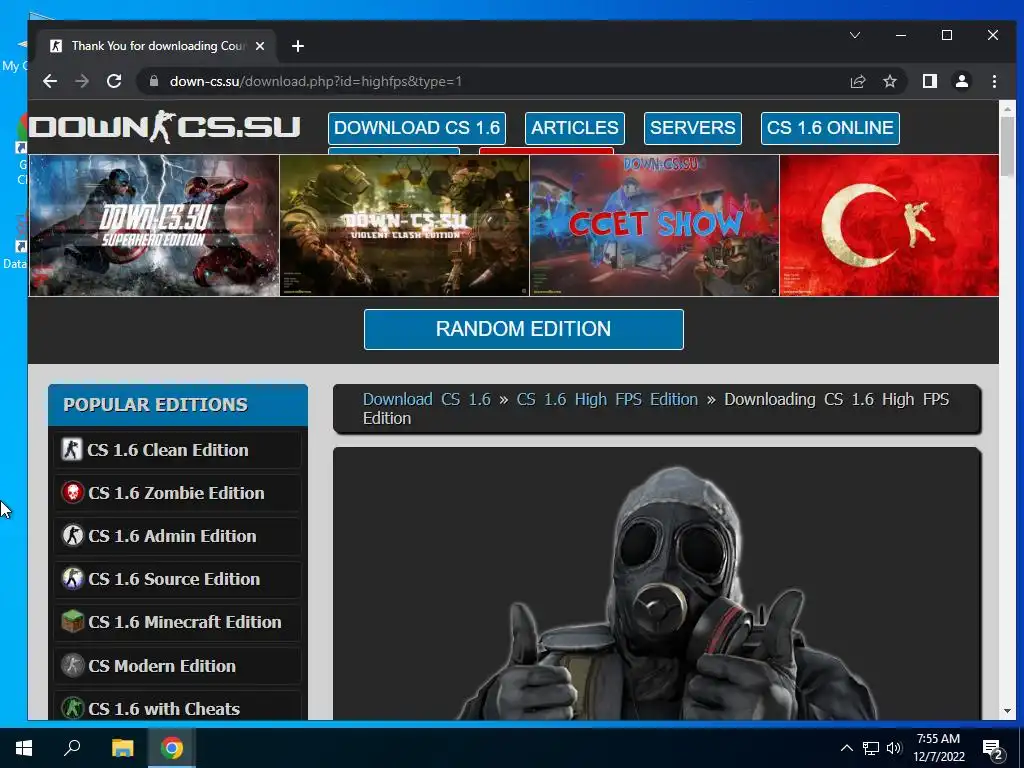The image size is (1024, 768).
Task: Click the red skull Zombie Edition icon
Action: pyautogui.click(x=72, y=492)
